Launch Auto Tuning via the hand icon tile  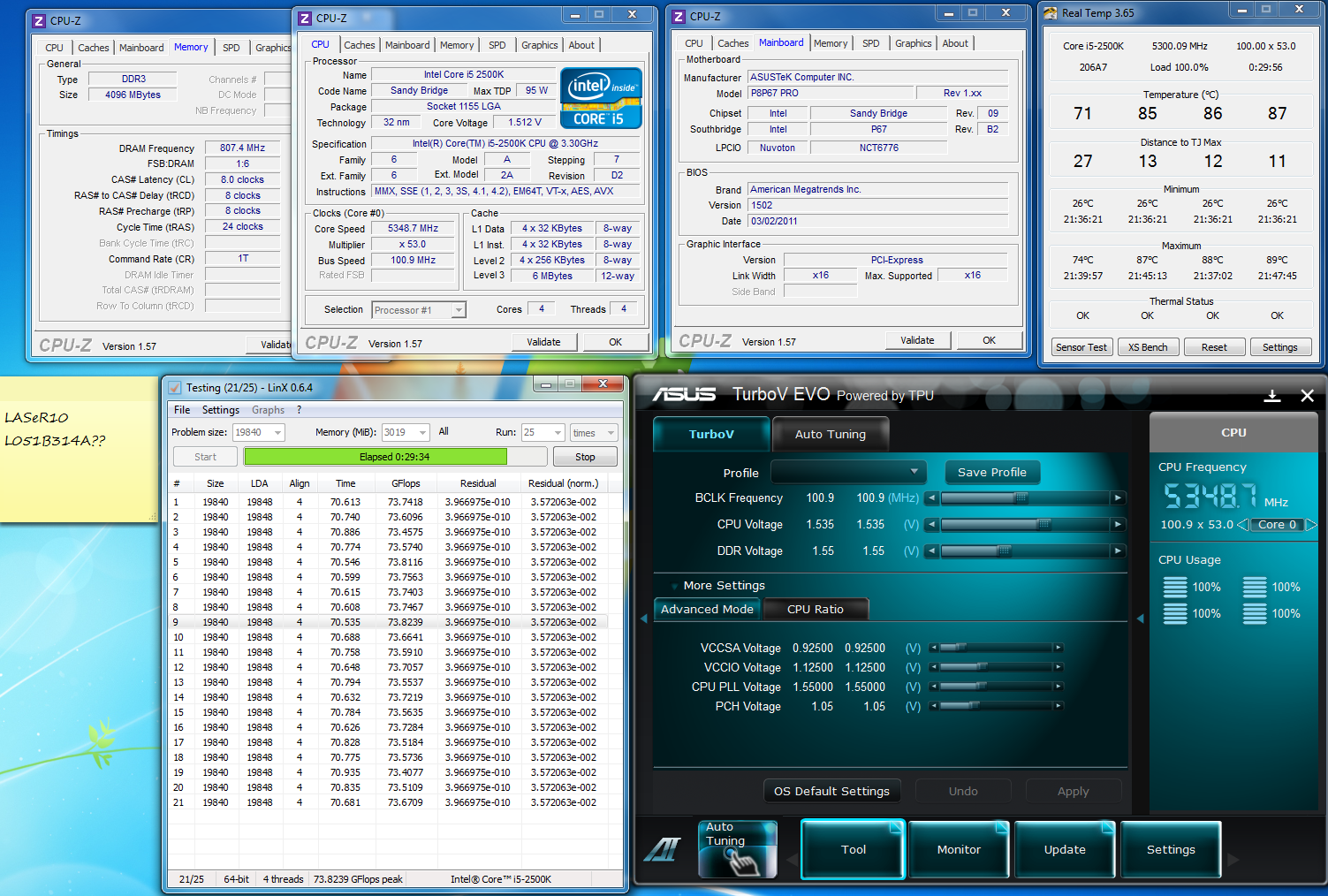pos(738,850)
